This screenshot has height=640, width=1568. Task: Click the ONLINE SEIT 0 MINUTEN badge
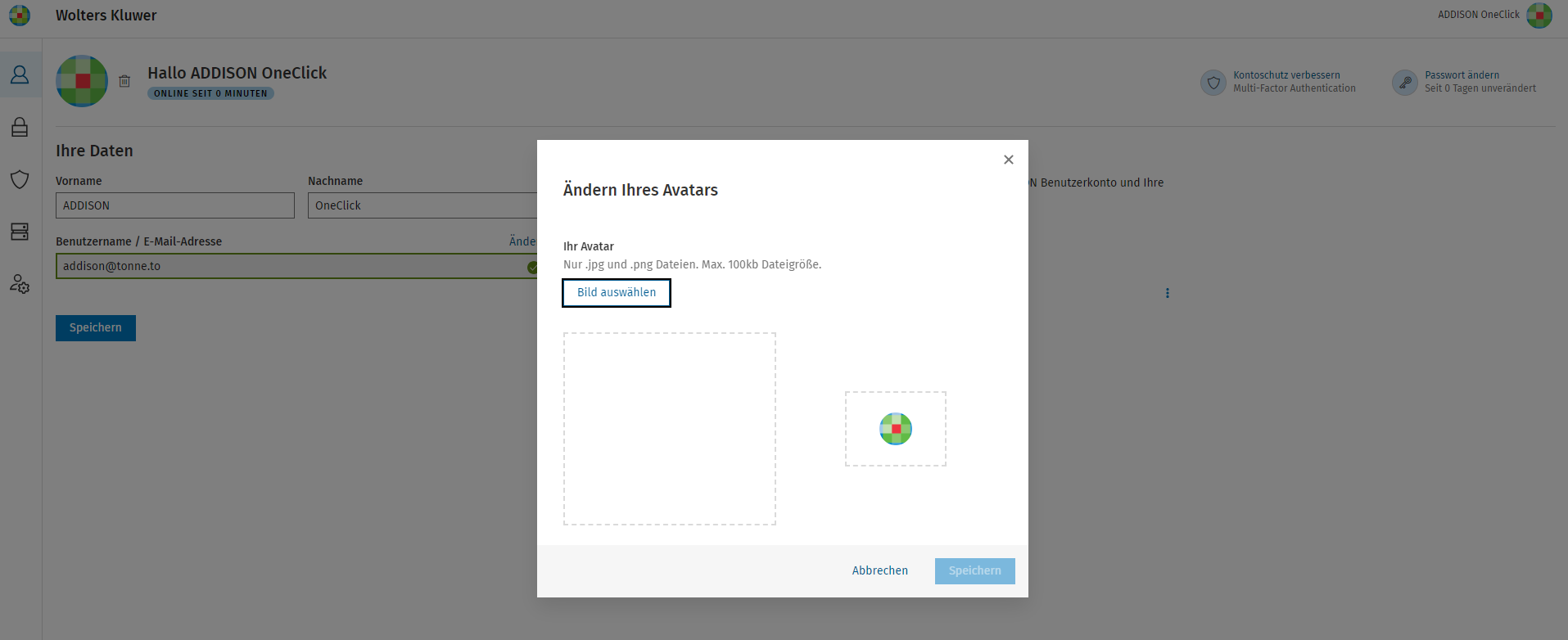pyautogui.click(x=210, y=93)
